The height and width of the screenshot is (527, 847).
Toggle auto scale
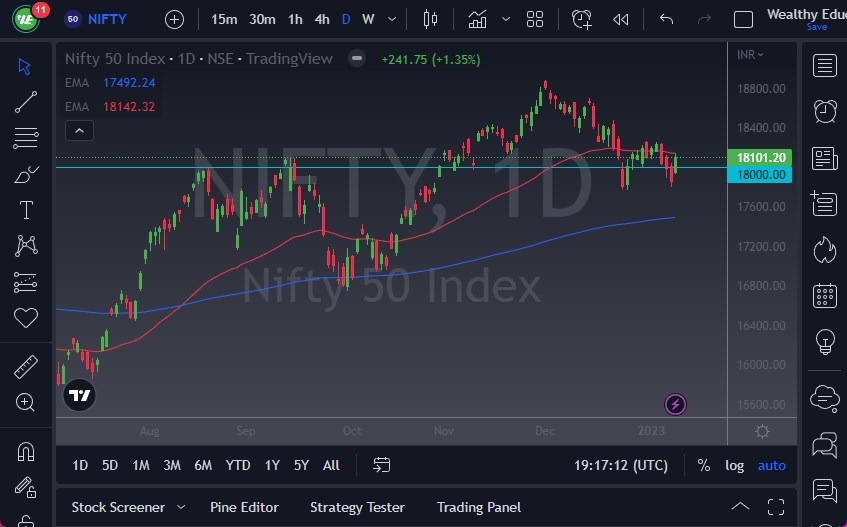pyautogui.click(x=771, y=465)
